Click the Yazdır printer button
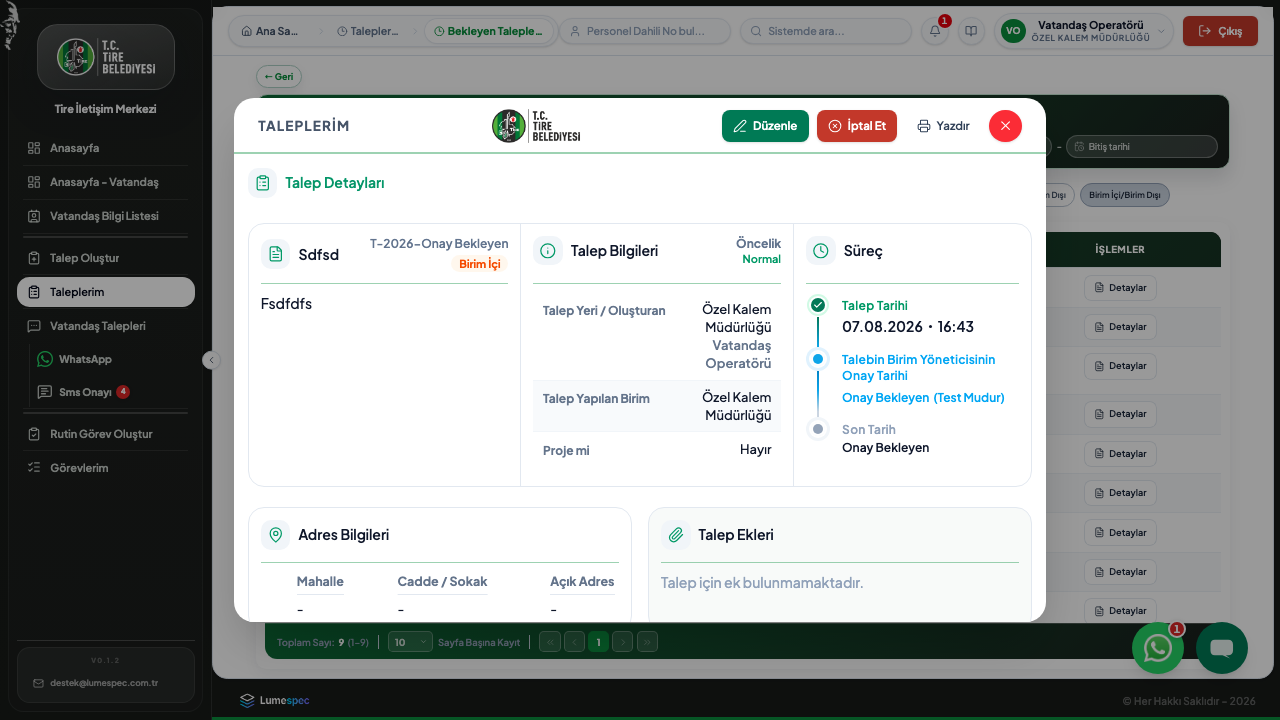Image resolution: width=1280 pixels, height=720 pixels. click(x=943, y=126)
